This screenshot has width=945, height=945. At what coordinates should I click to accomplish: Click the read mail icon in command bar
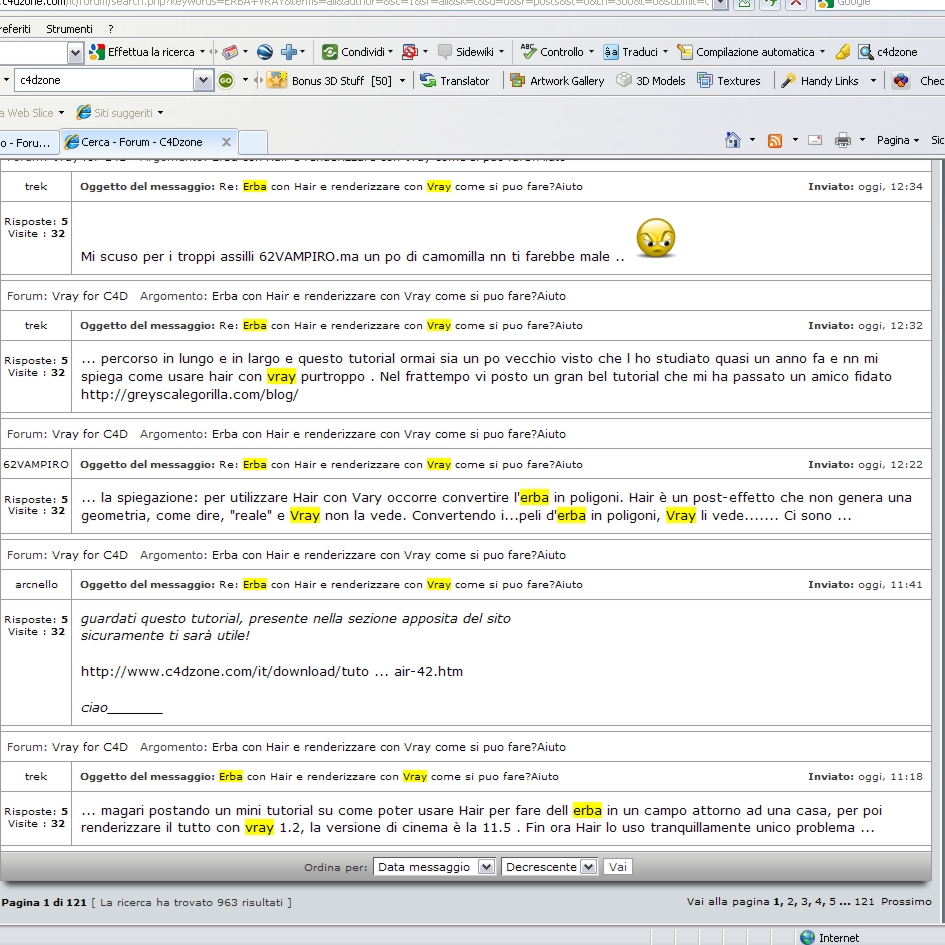coord(815,140)
